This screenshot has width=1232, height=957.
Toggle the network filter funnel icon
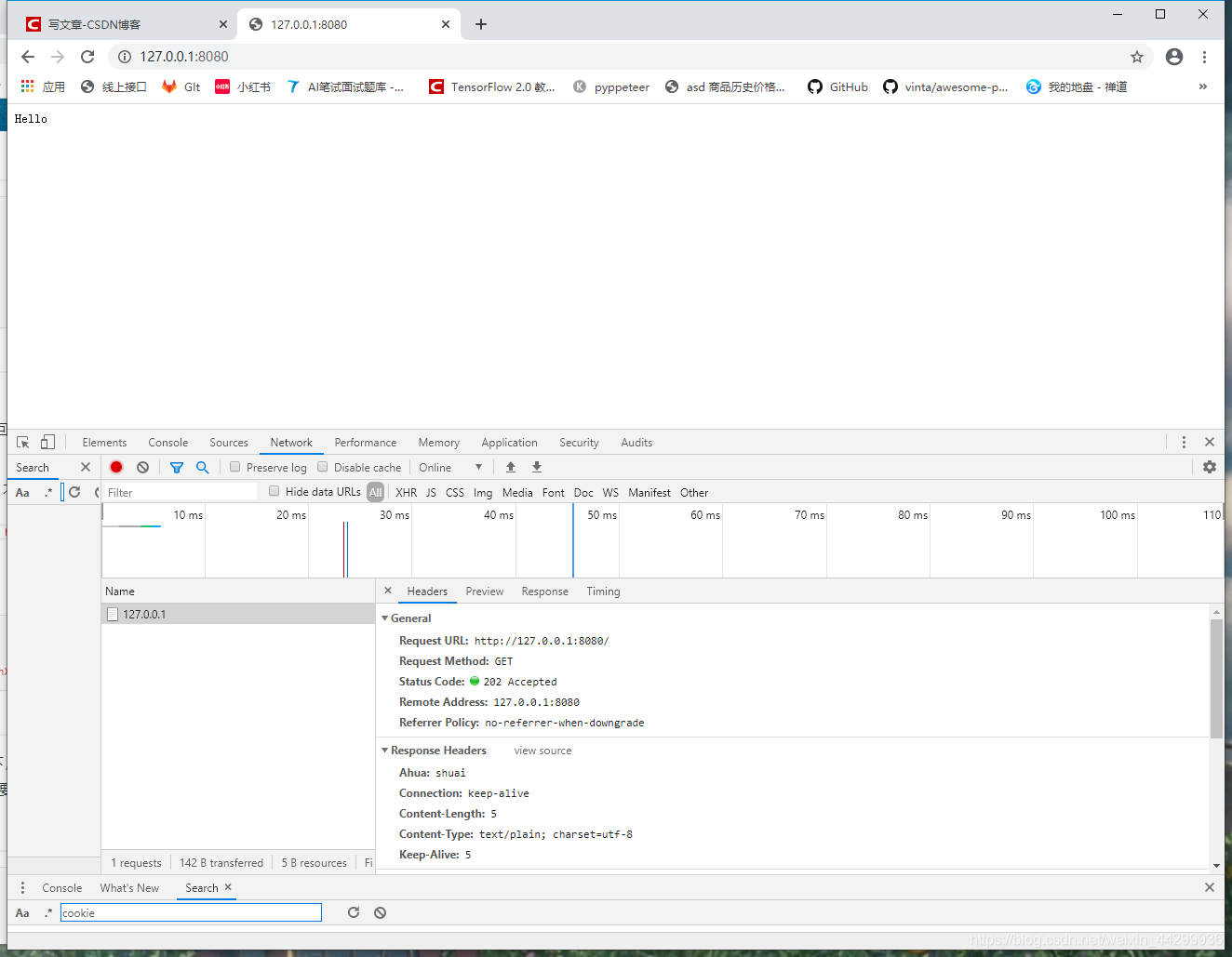pyautogui.click(x=177, y=467)
